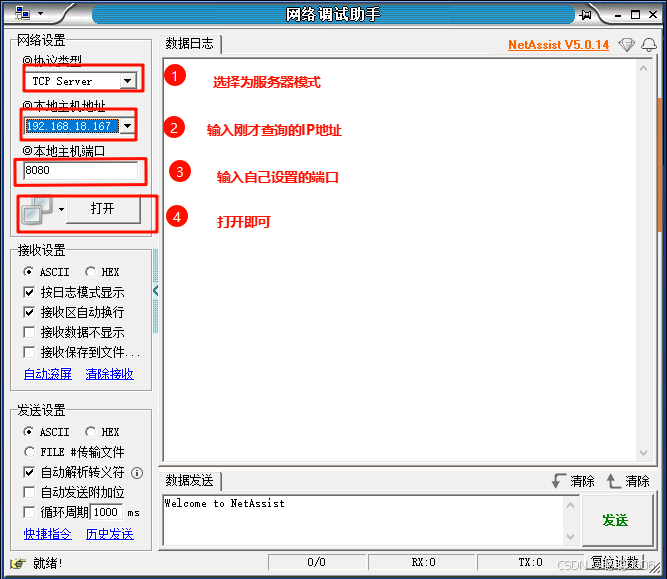The image size is (667, 579).
Task: Click the 自动滚屏 link
Action: coord(48,374)
